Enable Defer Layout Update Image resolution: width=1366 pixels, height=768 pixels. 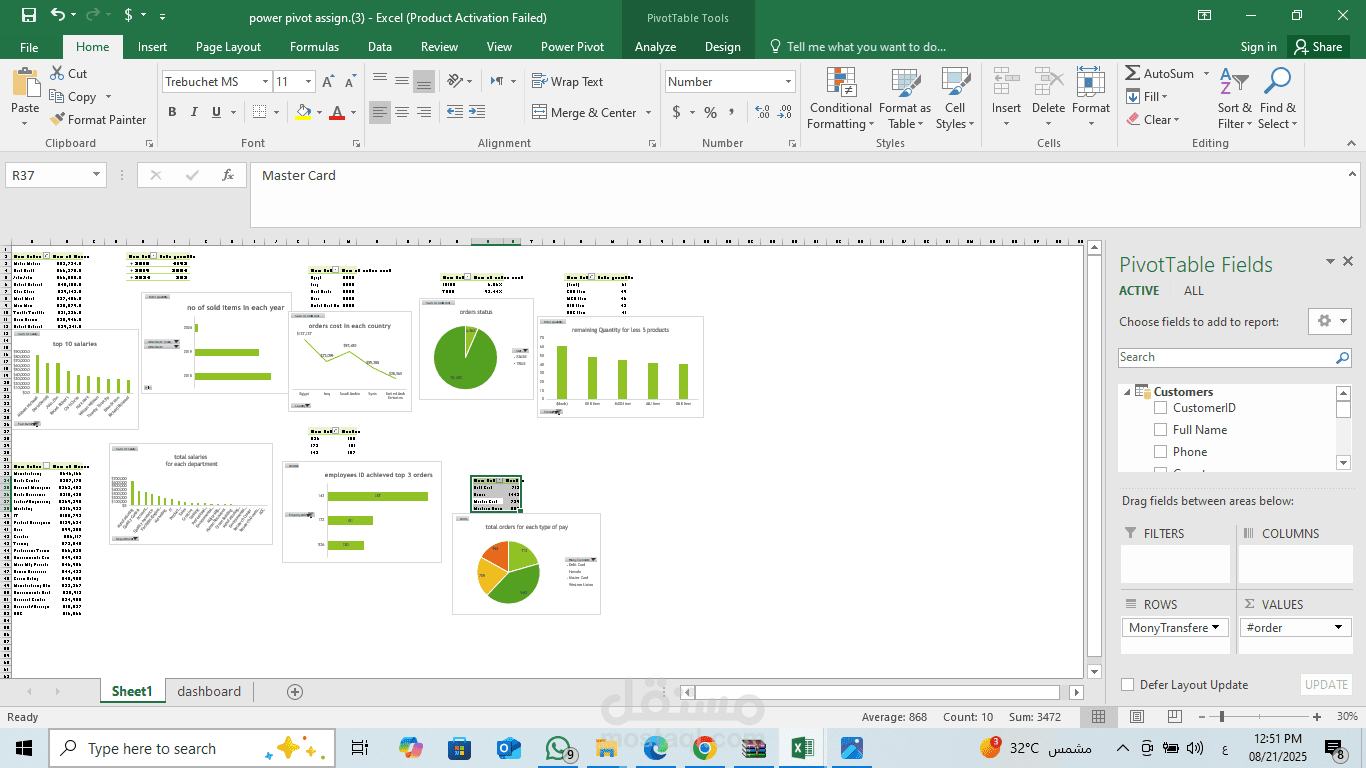tap(1127, 685)
